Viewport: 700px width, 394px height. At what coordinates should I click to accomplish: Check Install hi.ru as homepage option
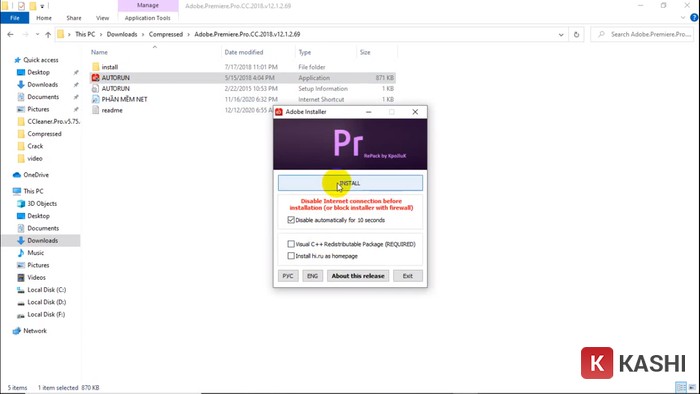coord(291,256)
